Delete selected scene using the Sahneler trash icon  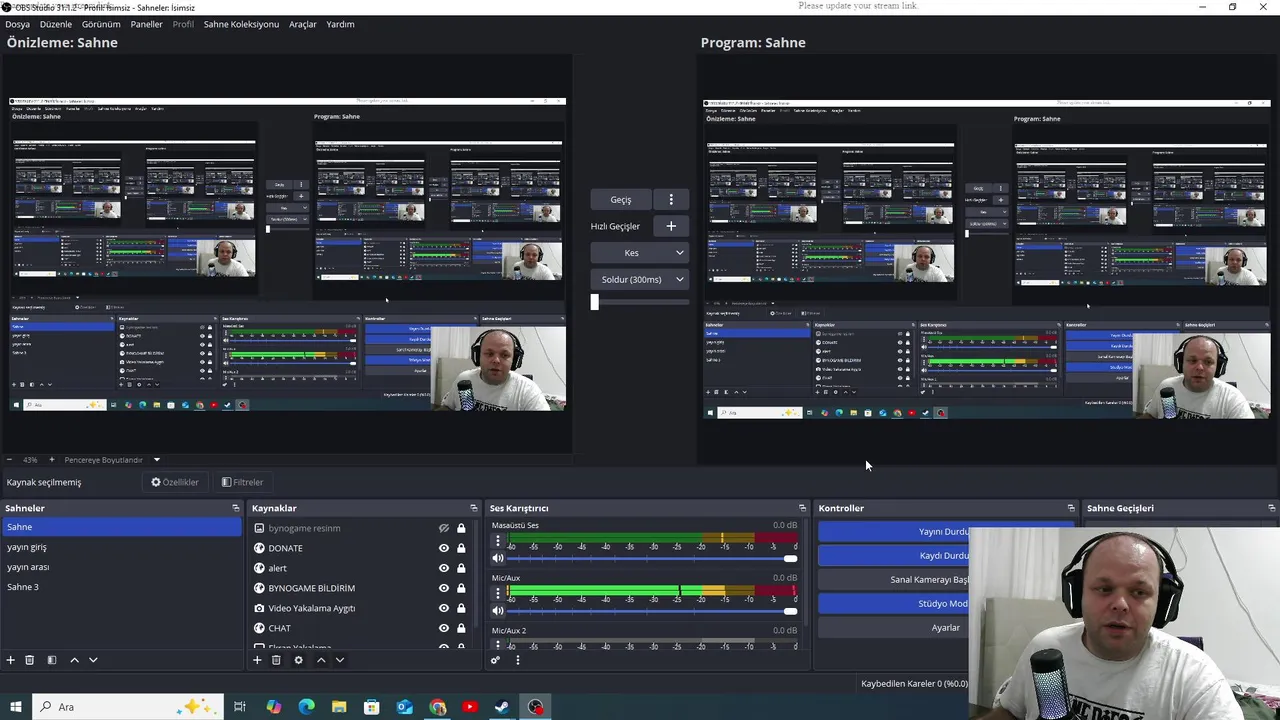[30, 660]
